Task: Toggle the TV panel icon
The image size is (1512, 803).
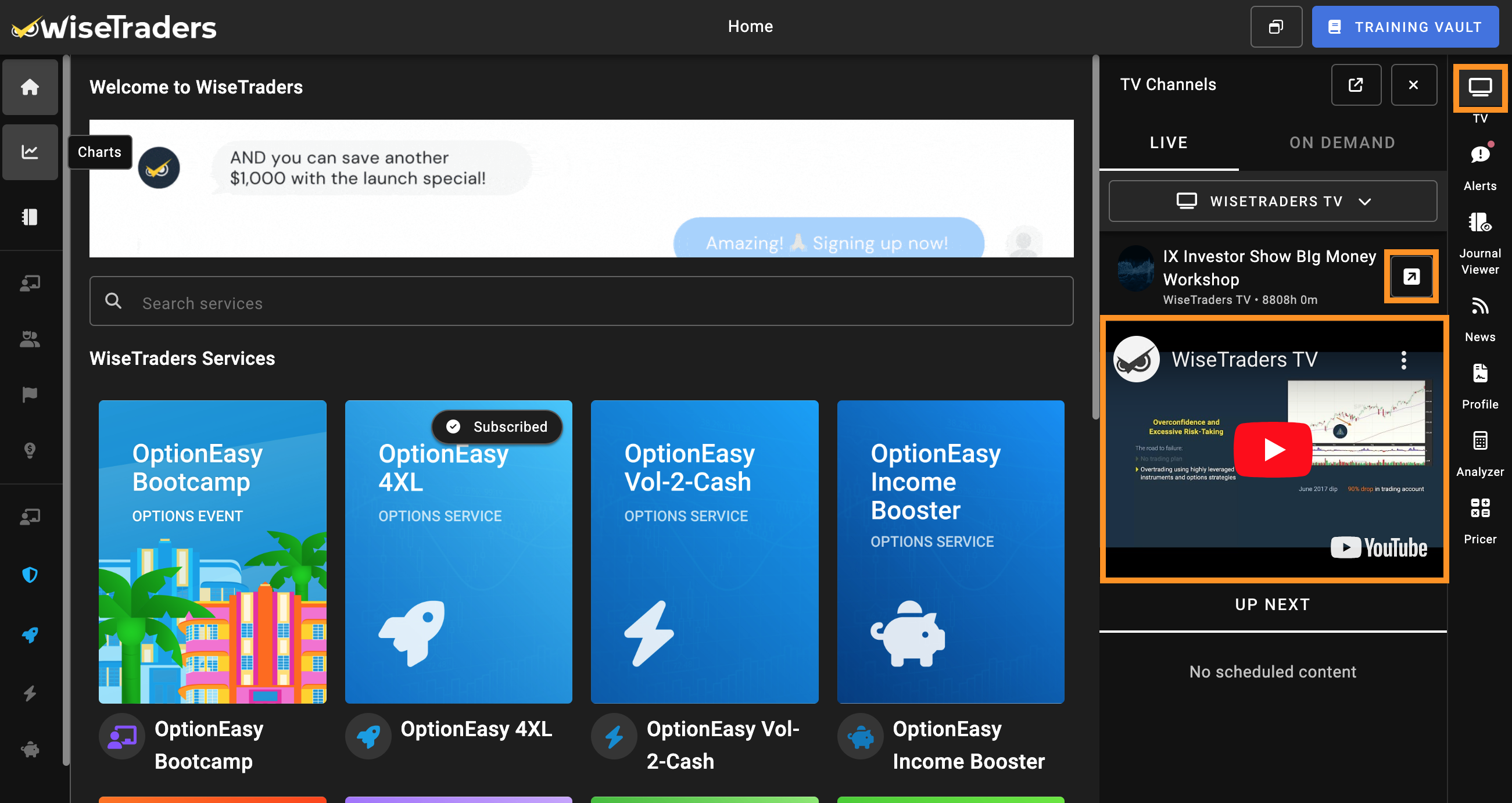Action: [x=1479, y=88]
